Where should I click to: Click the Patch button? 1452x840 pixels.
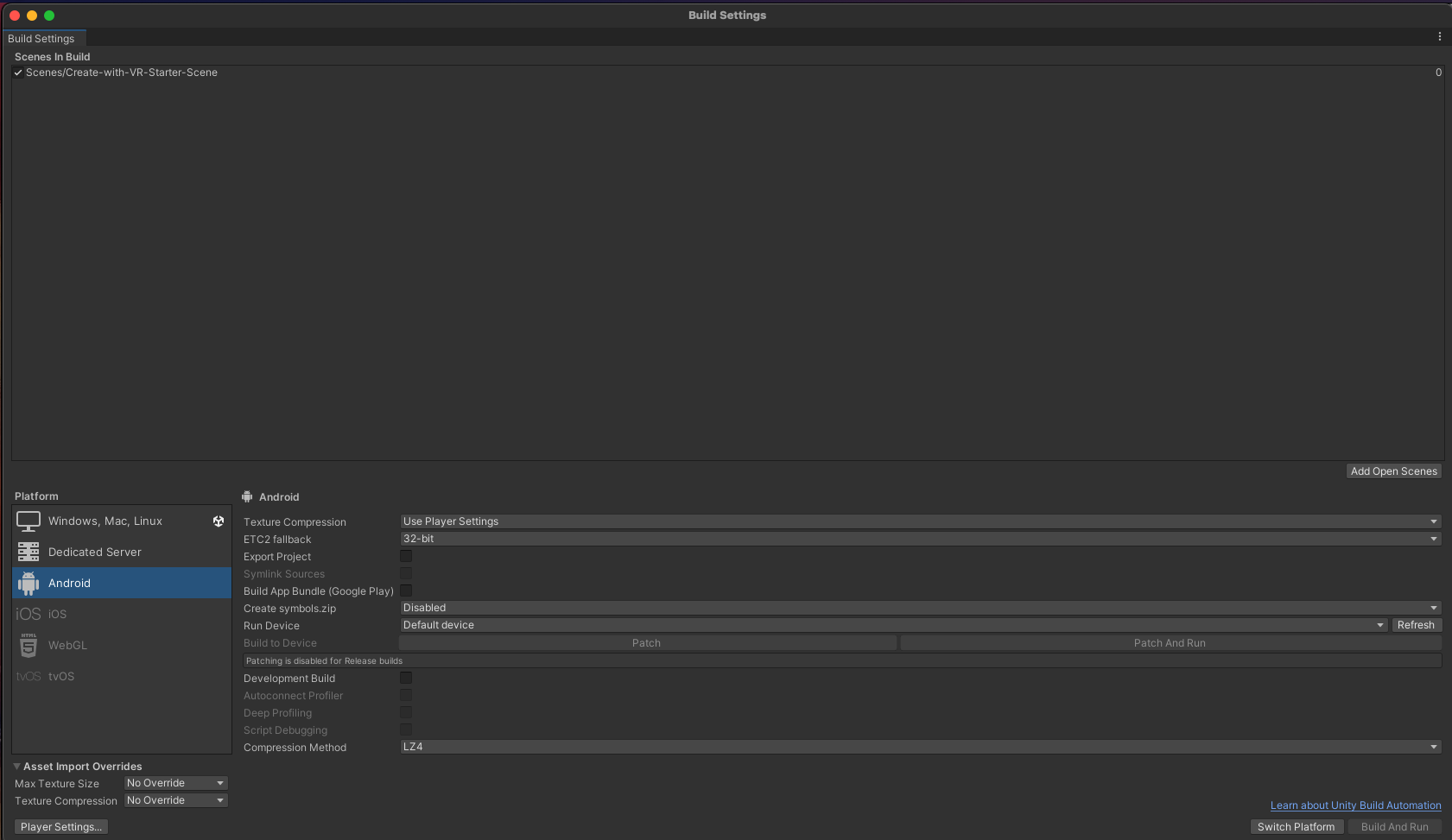647,643
